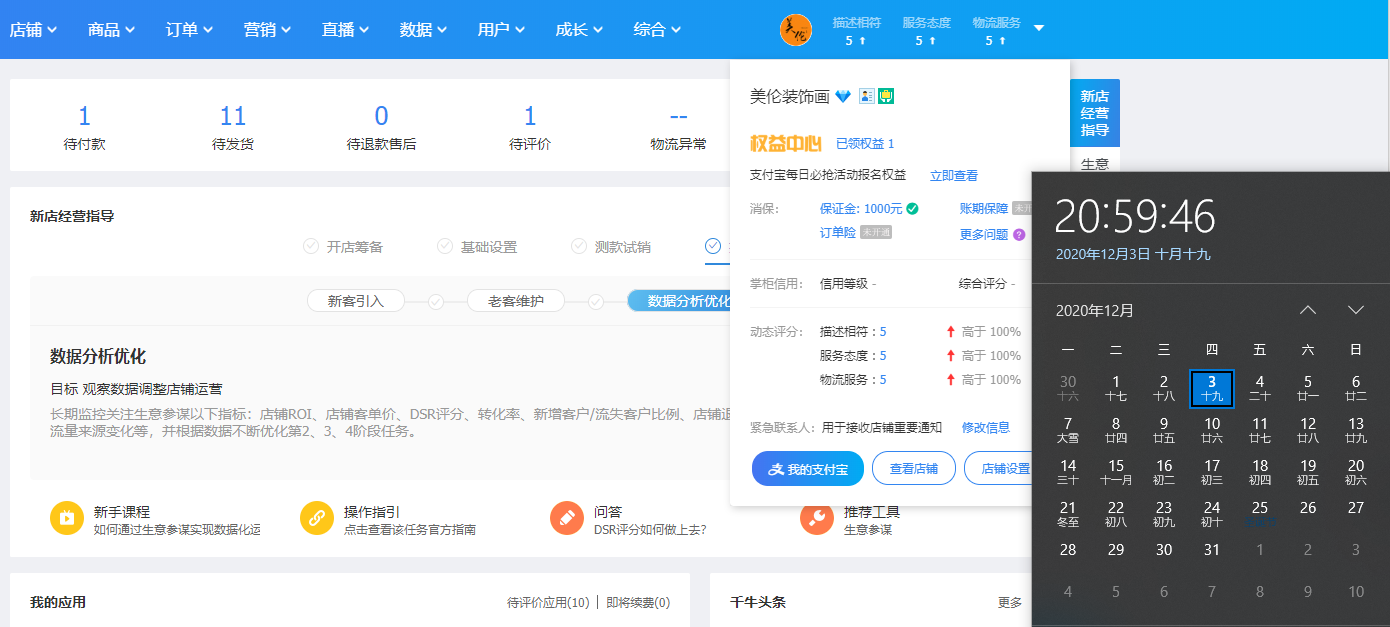
Task: Click 修改信息 link for emergency contact
Action: [986, 427]
